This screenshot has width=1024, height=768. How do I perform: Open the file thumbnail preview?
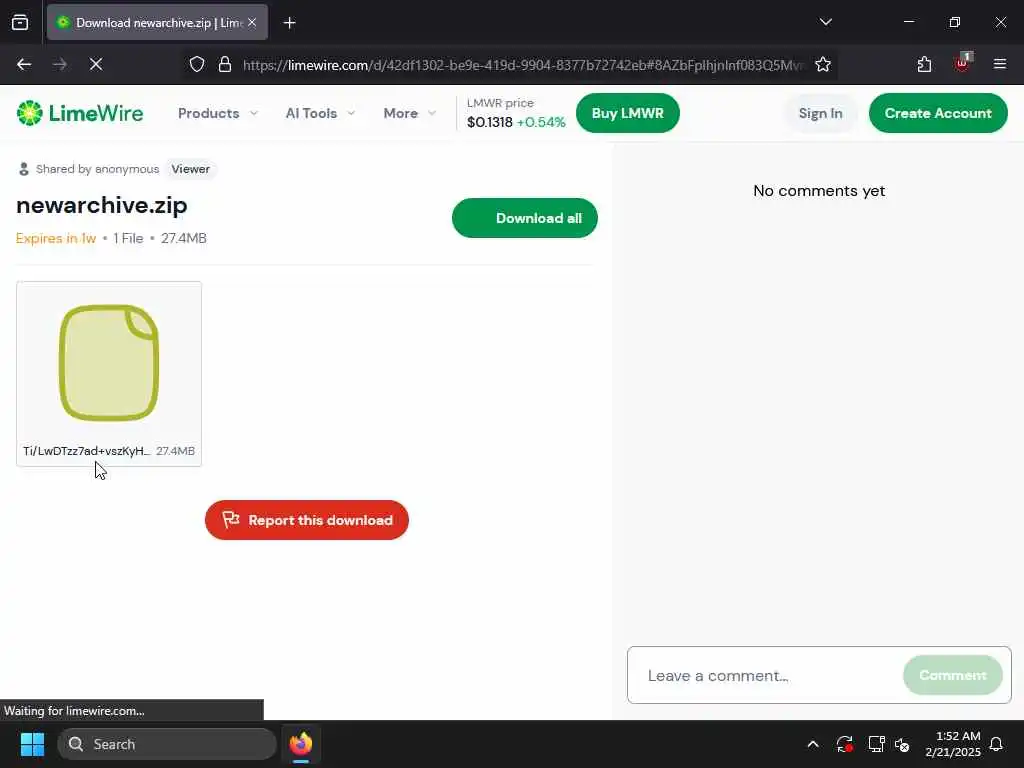(109, 362)
